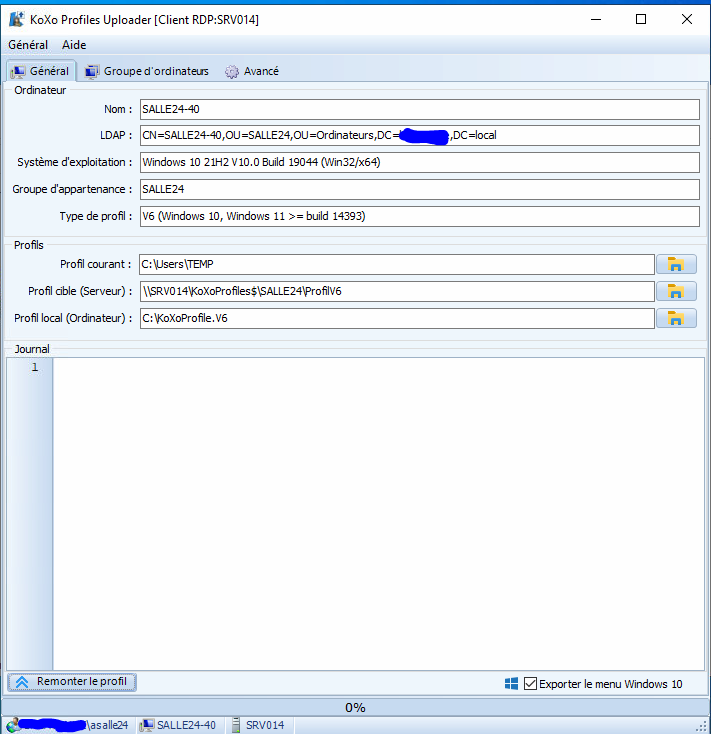The width and height of the screenshot is (711, 734).
Task: Click the Groupe d'ordinateurs monitor icon
Action: [92, 72]
